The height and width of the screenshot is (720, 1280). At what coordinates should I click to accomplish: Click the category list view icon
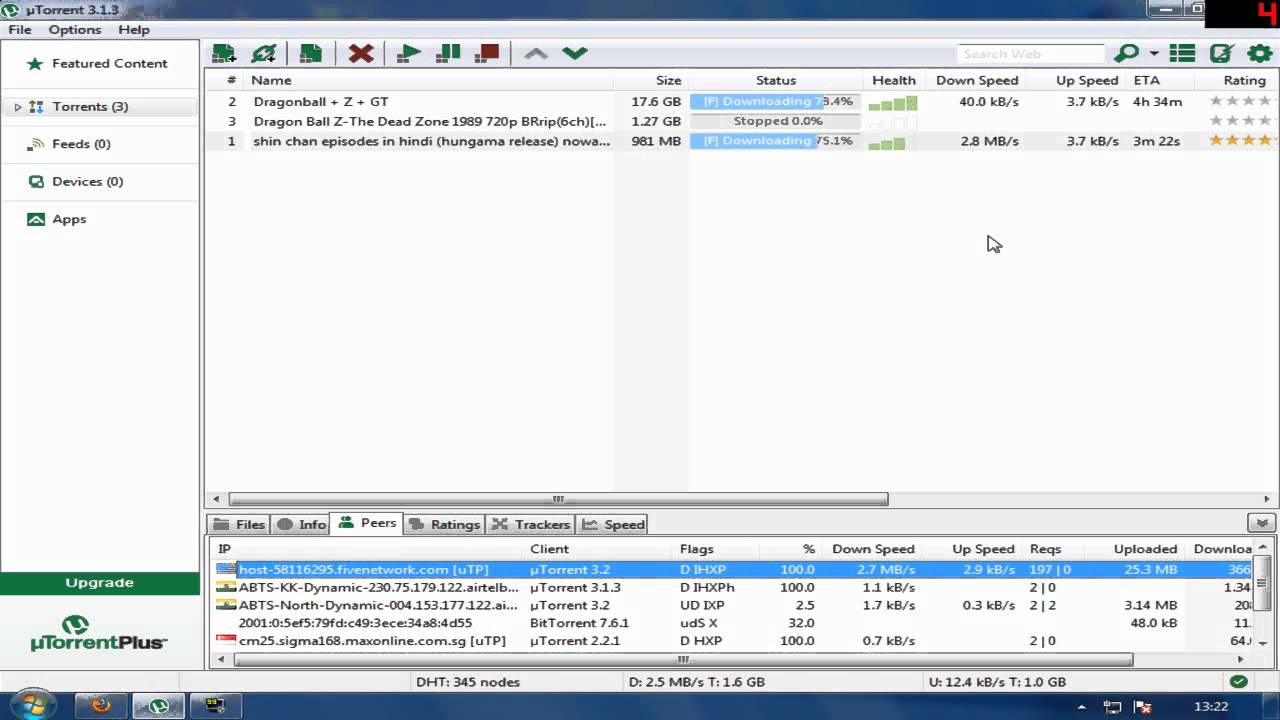coord(1182,53)
